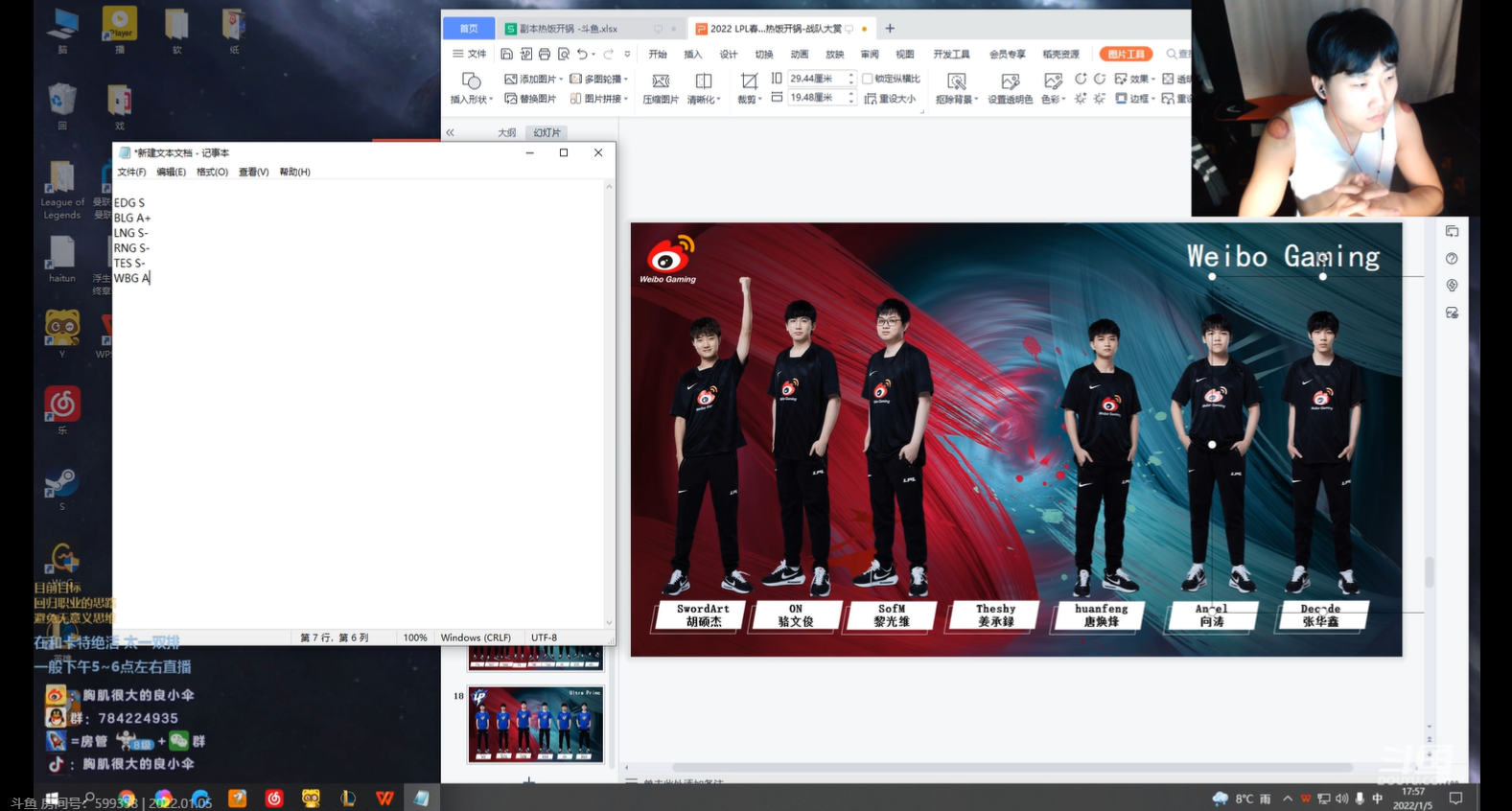Open Notepad 文件(F) menu

click(x=131, y=172)
